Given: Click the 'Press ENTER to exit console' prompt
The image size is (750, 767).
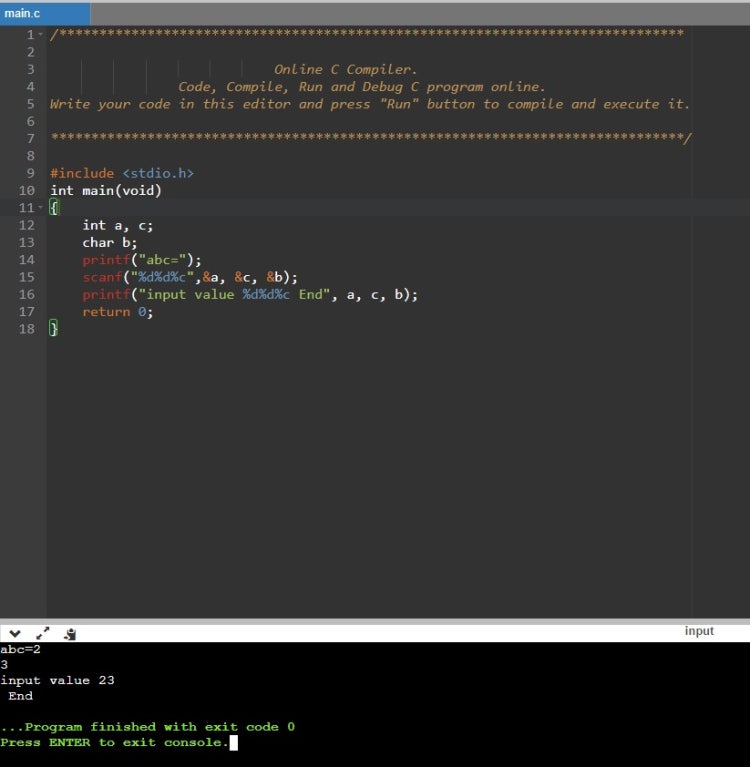Looking at the screenshot, I should point(114,742).
